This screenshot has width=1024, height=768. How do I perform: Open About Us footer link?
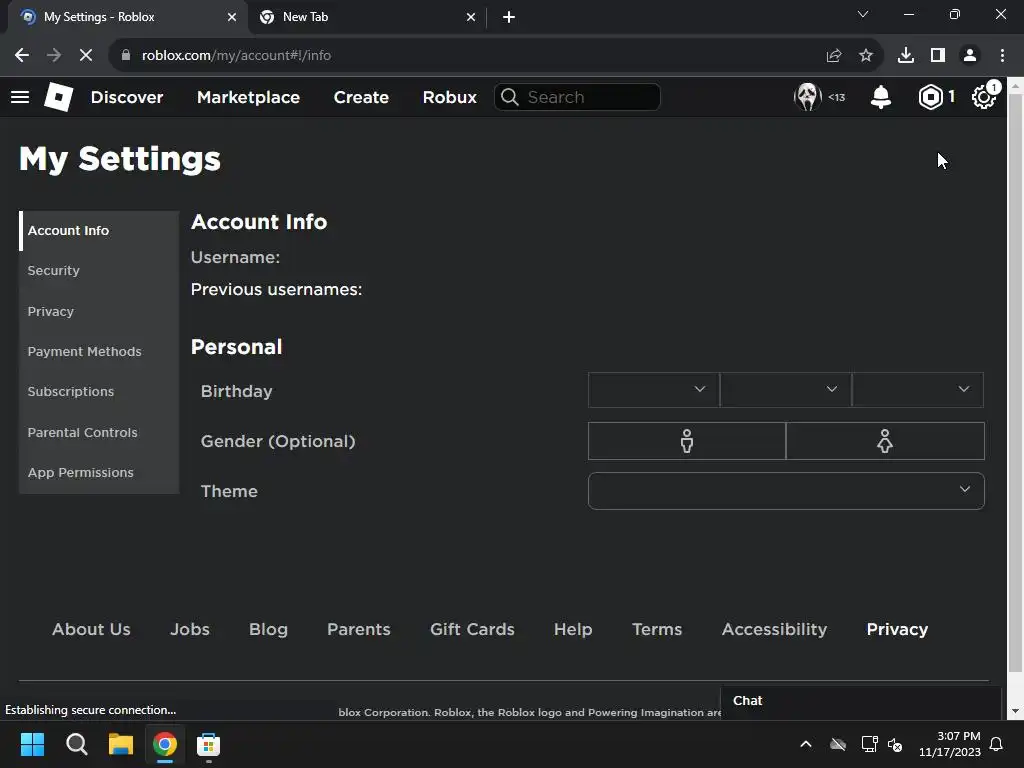coord(91,629)
